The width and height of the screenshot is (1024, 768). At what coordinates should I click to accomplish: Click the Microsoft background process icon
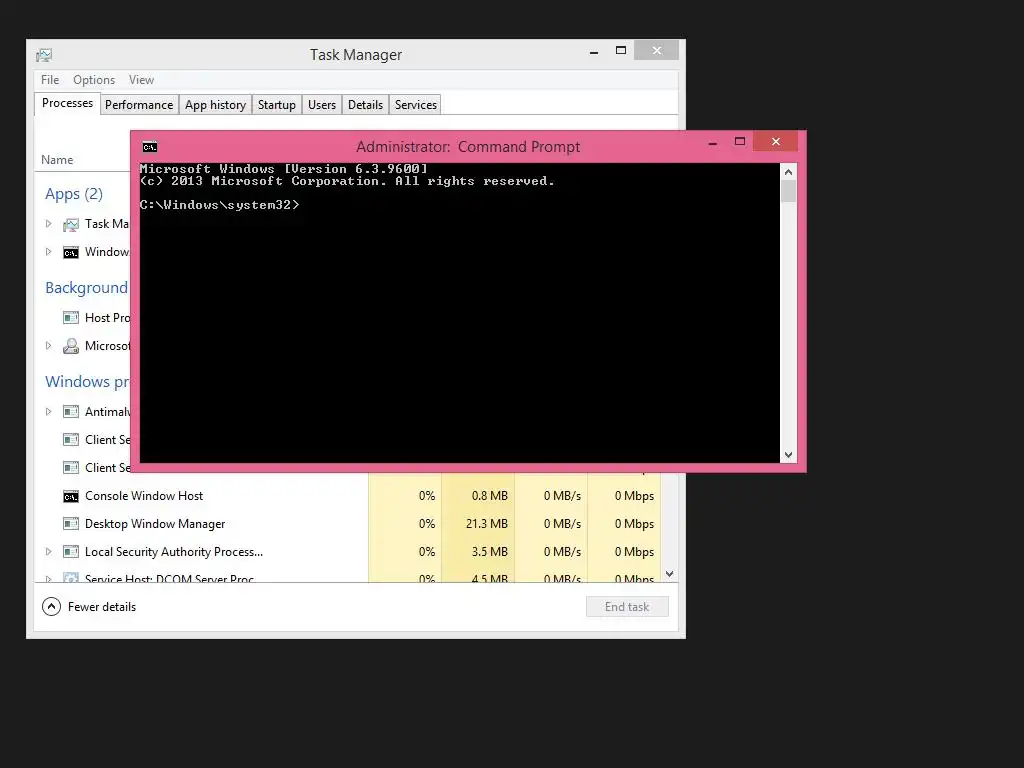tap(71, 346)
